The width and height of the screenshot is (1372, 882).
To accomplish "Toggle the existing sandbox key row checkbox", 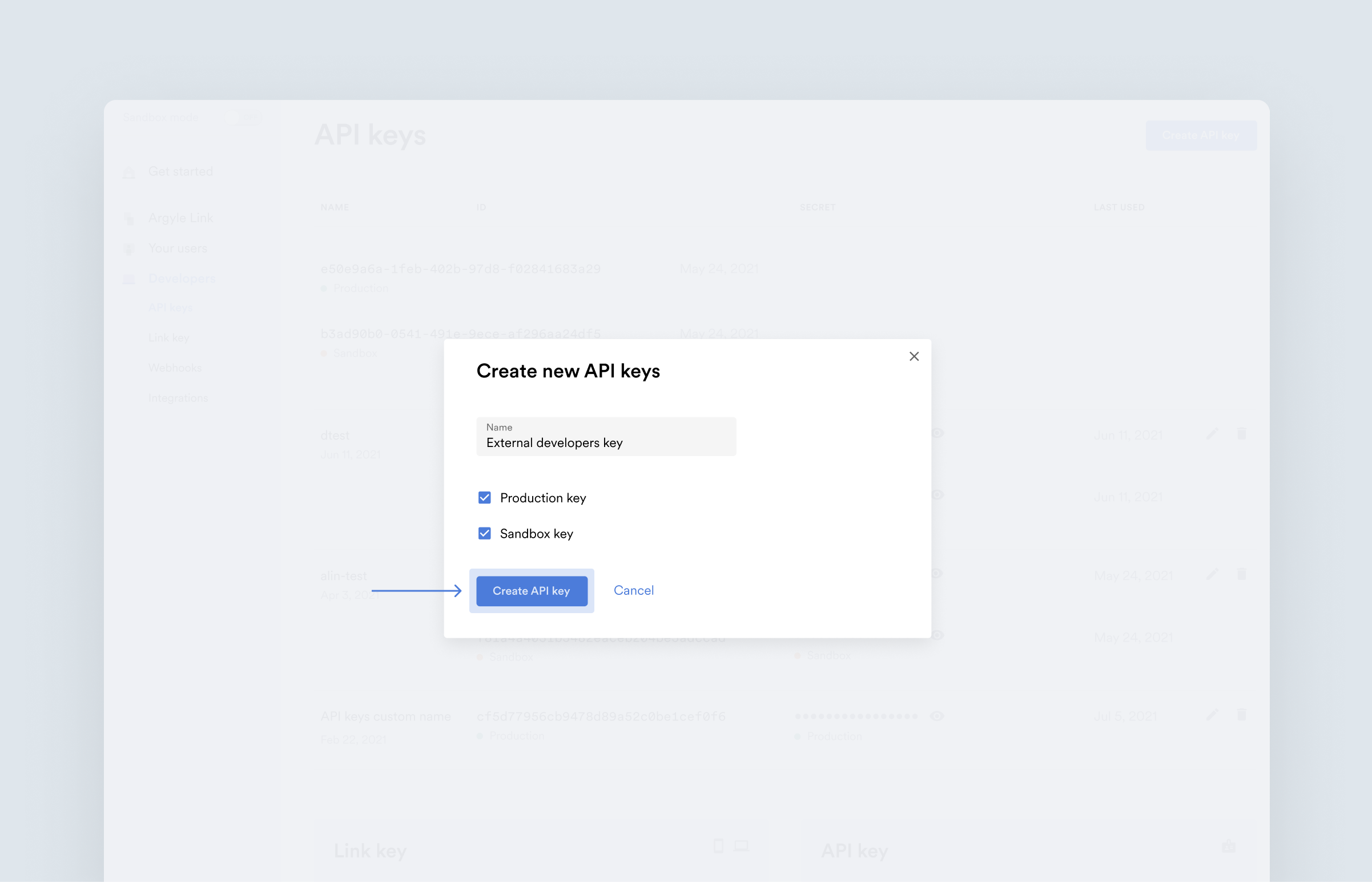I will [x=484, y=533].
